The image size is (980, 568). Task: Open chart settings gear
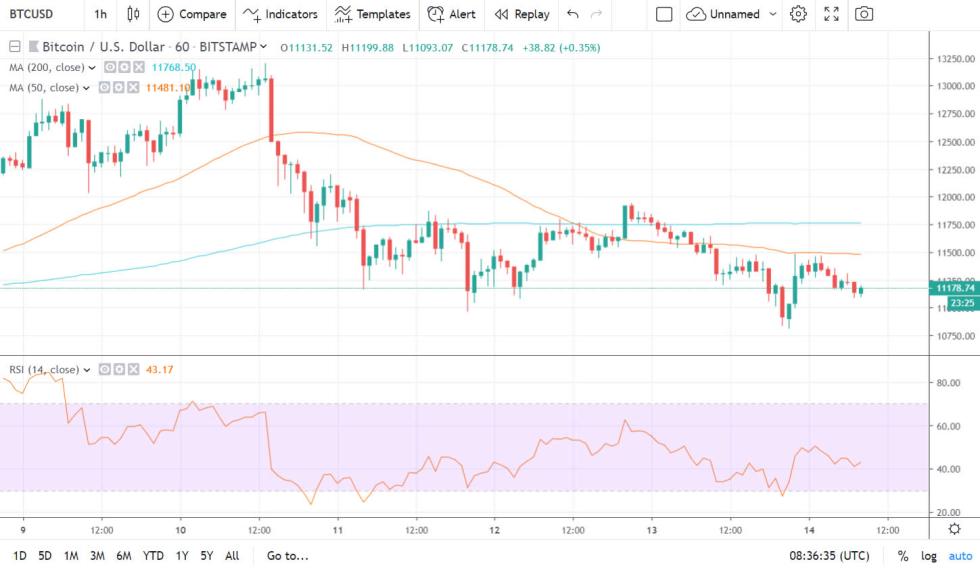[x=798, y=14]
